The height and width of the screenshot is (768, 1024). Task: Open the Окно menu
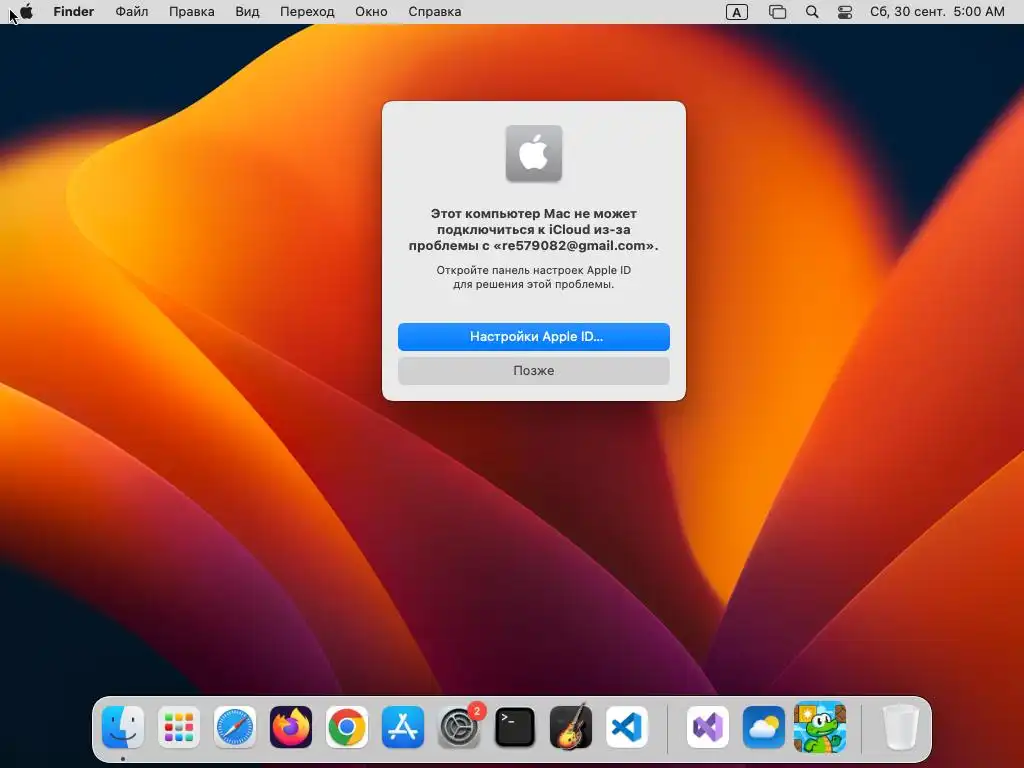coord(371,12)
